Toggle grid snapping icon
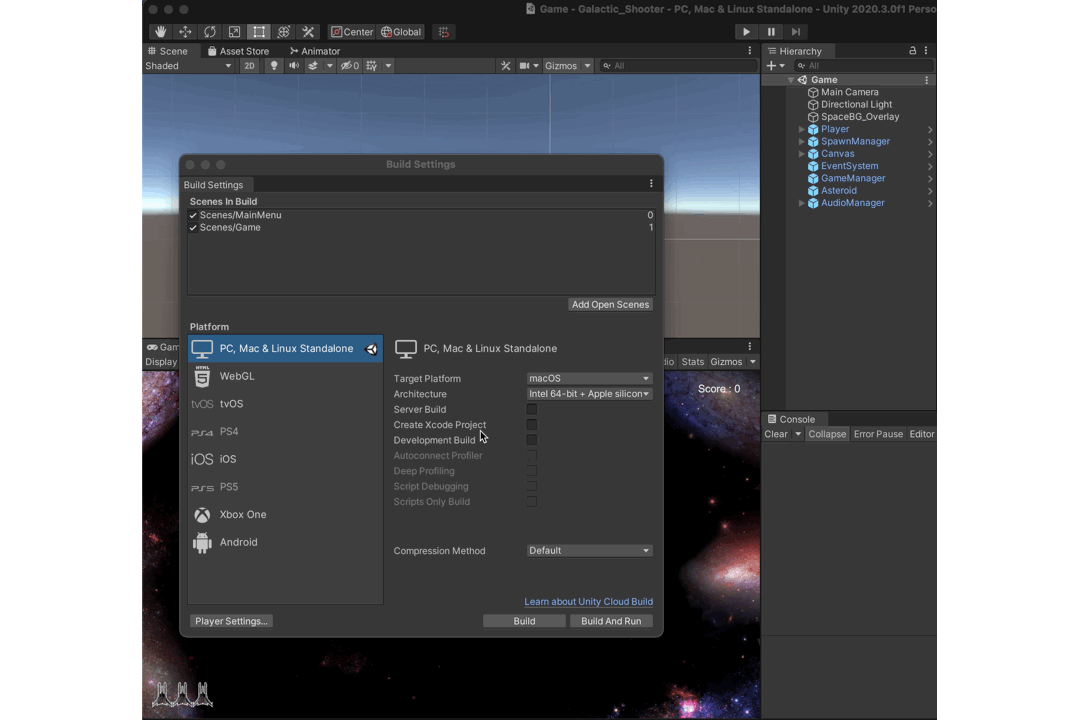The image size is (1080, 720). (x=444, y=32)
